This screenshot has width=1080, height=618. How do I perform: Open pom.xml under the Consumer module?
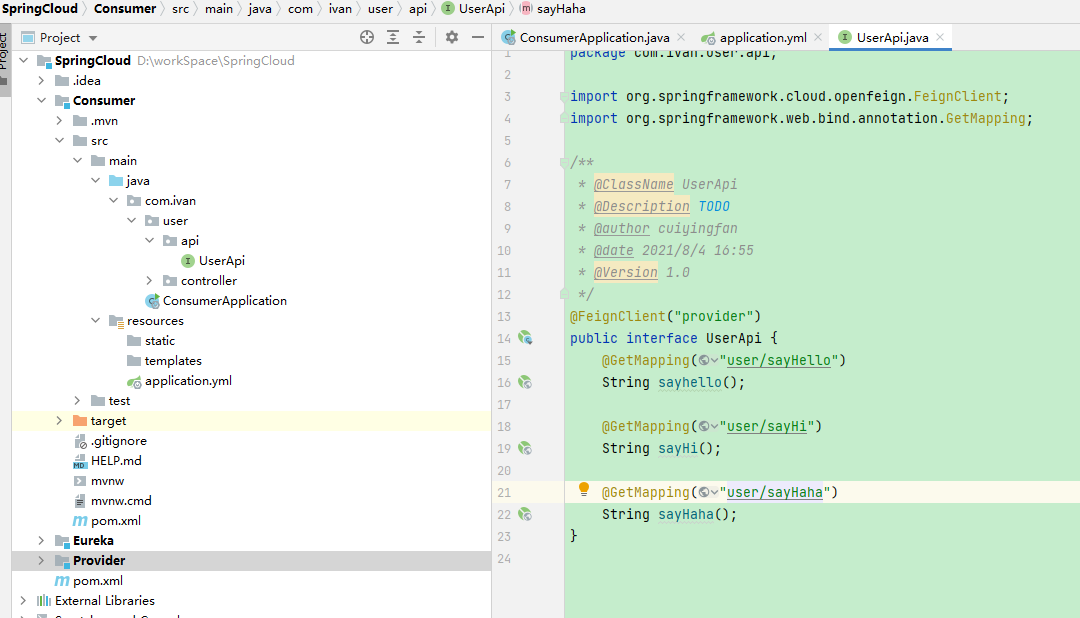[115, 521]
